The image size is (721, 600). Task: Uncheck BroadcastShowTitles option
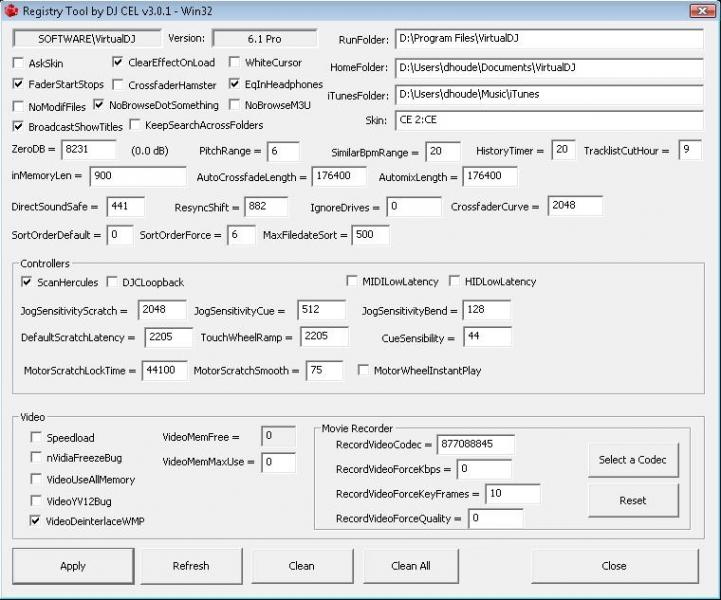point(18,126)
